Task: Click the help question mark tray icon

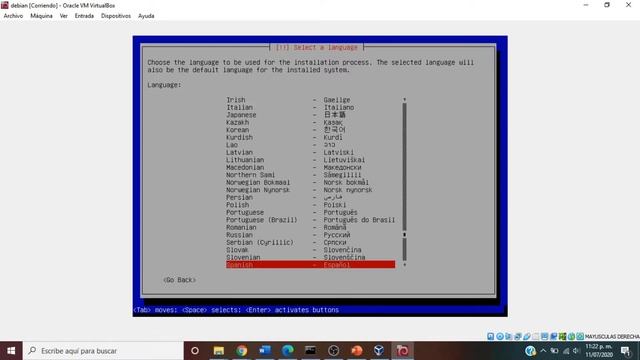Action: 530,351
